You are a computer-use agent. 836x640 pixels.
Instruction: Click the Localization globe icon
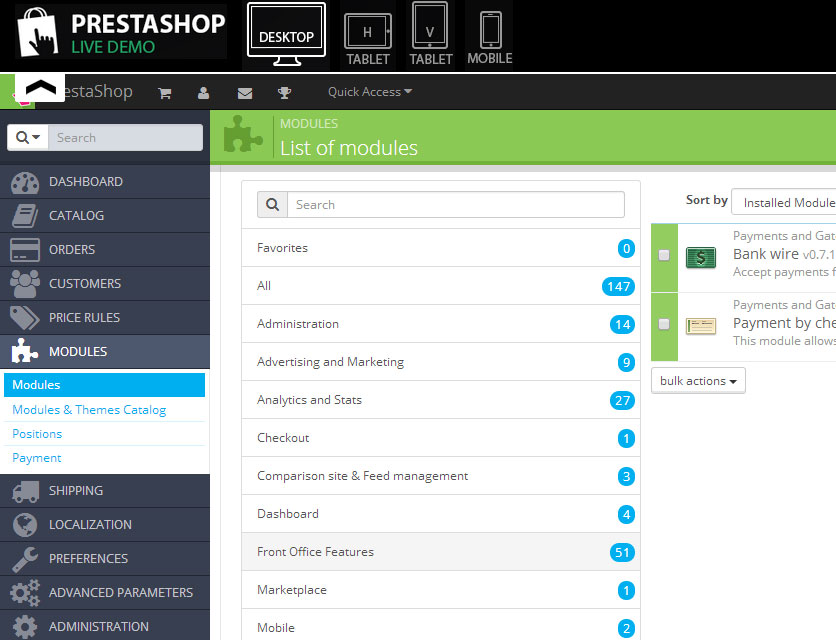25,525
